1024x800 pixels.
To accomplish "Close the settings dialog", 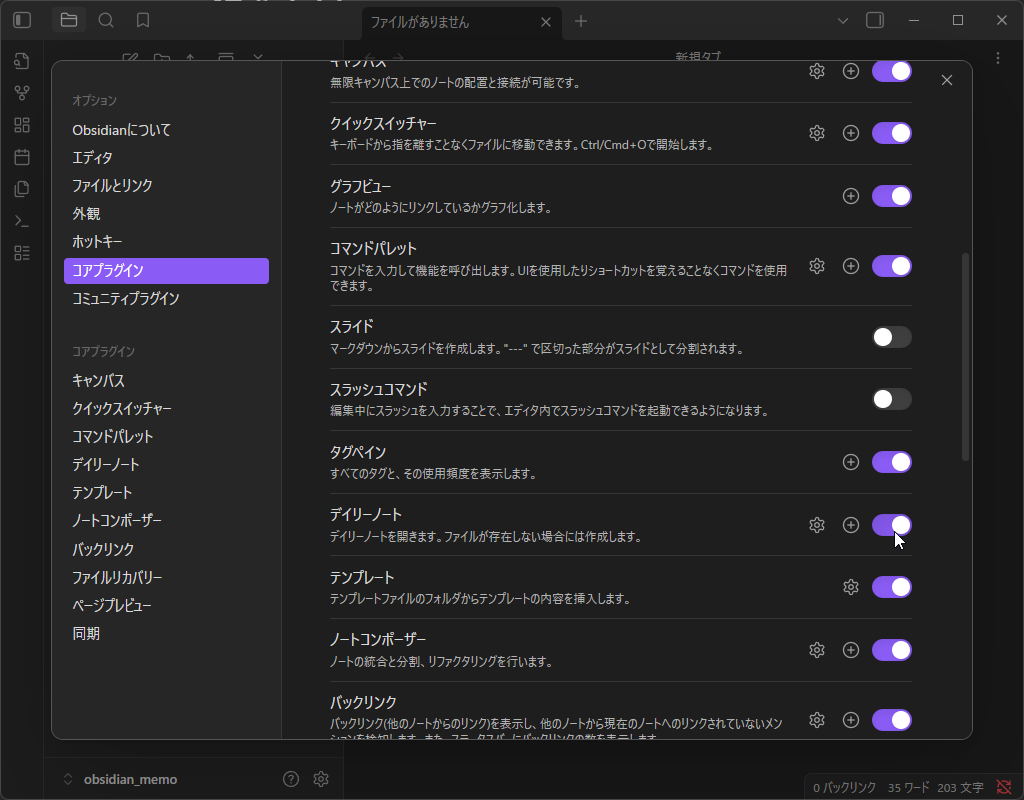I will pos(946,80).
